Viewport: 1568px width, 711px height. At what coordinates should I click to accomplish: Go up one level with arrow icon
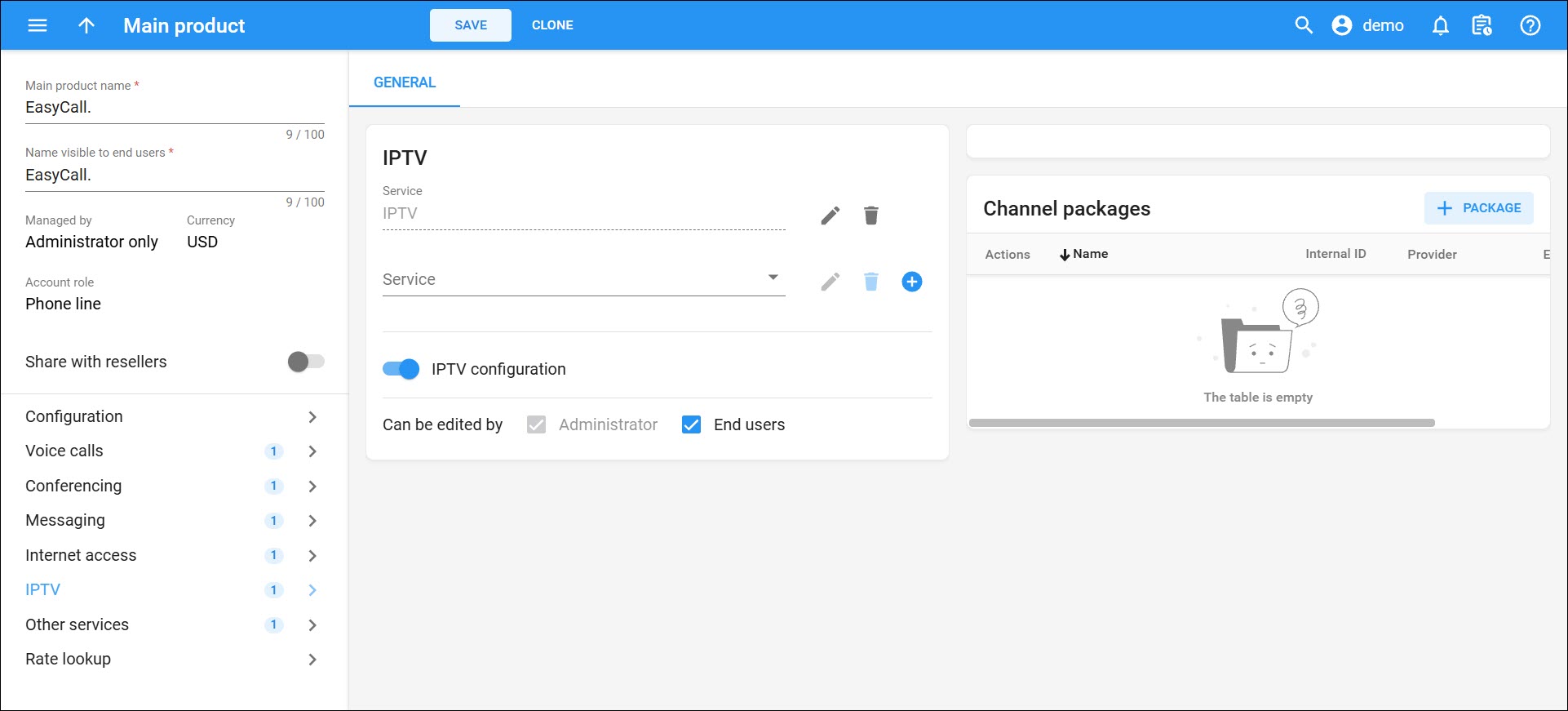[x=86, y=25]
